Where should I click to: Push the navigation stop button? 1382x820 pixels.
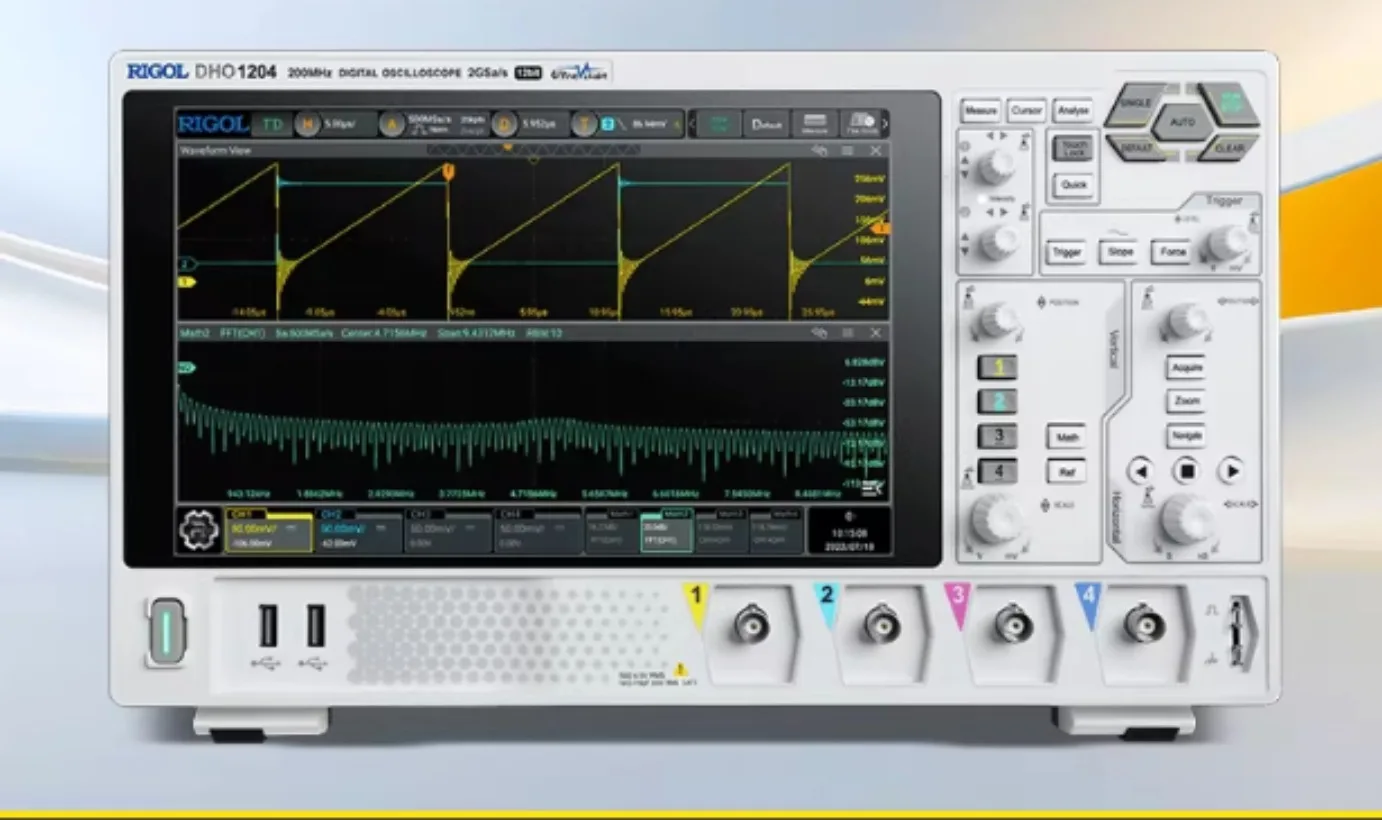pyautogui.click(x=1186, y=470)
